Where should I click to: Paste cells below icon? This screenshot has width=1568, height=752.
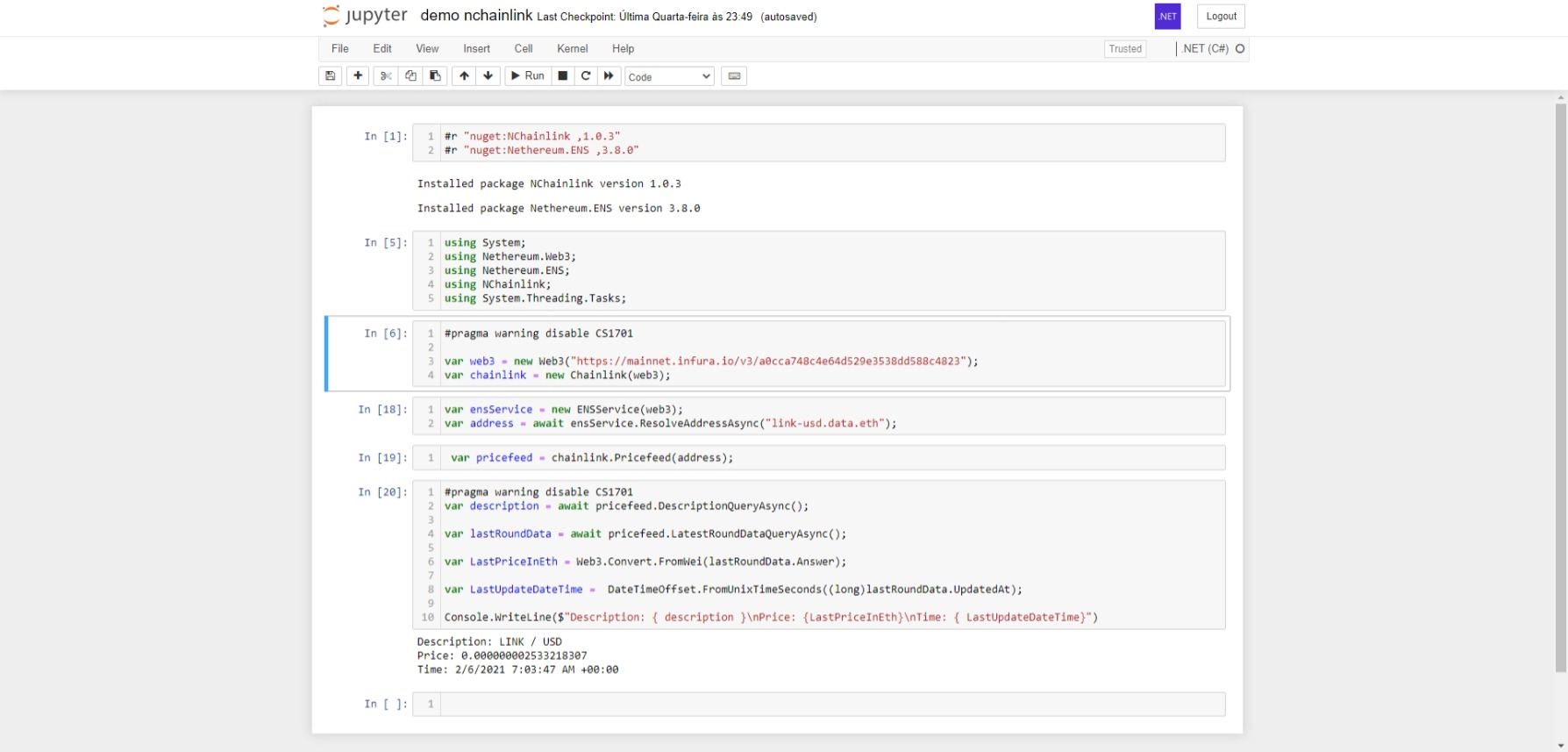point(435,76)
